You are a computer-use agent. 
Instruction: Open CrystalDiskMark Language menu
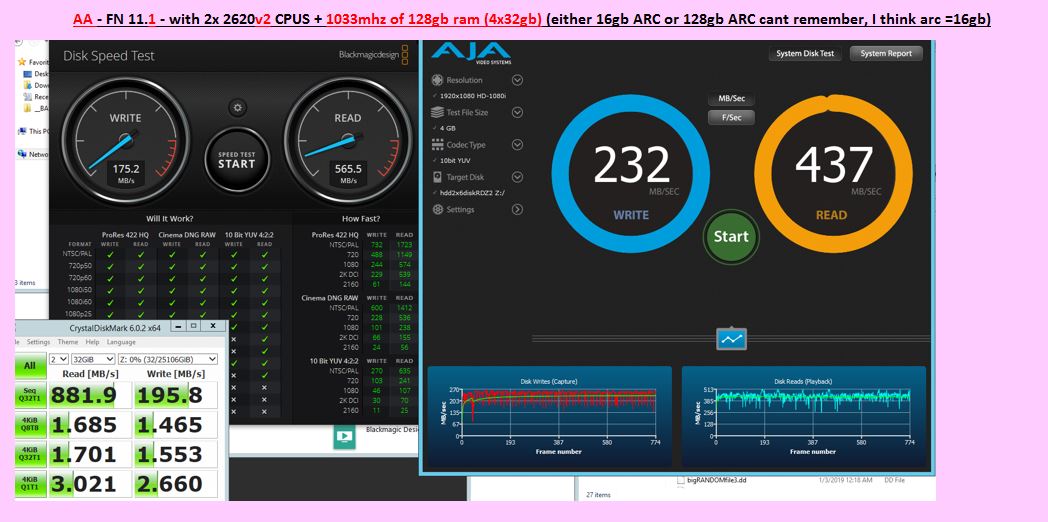(121, 342)
